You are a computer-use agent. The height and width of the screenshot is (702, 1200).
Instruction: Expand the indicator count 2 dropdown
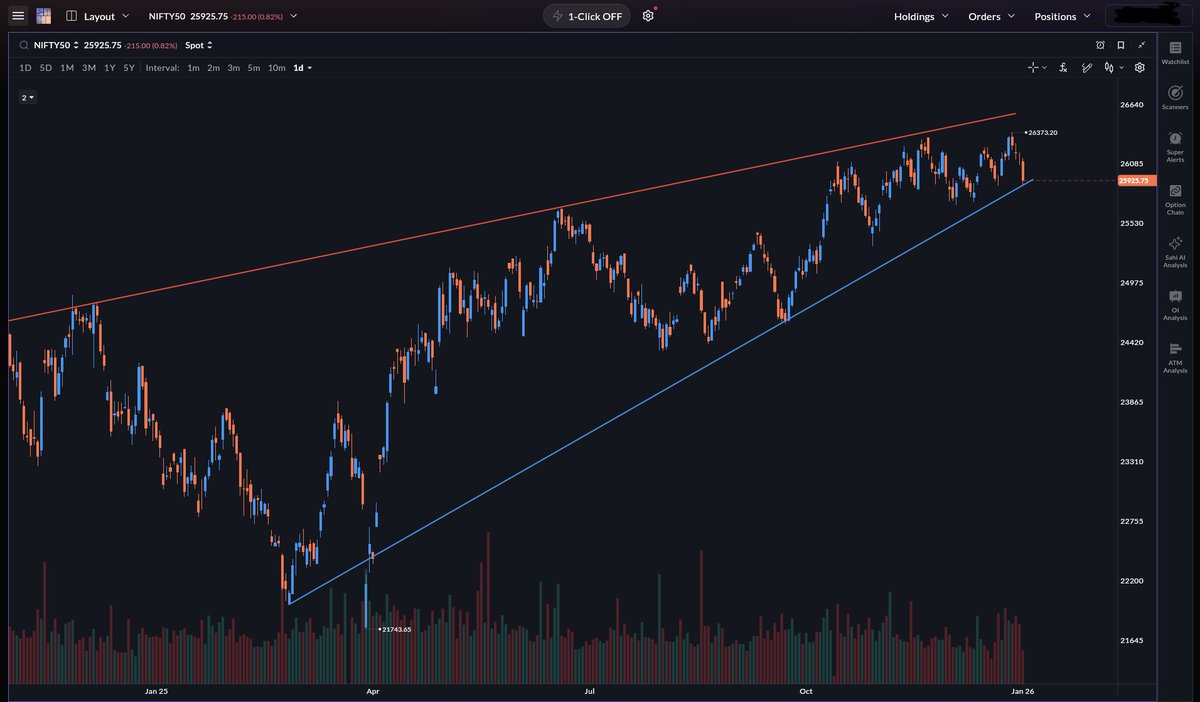[x=28, y=97]
